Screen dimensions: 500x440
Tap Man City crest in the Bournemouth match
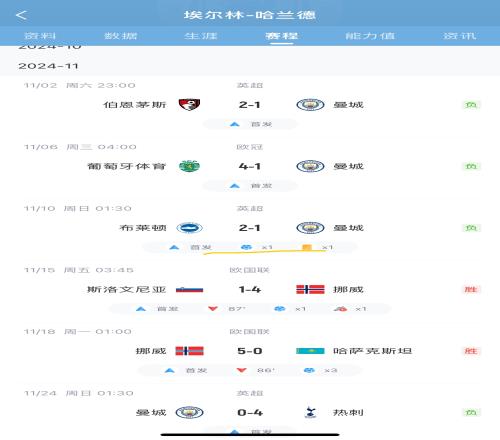(x=310, y=105)
